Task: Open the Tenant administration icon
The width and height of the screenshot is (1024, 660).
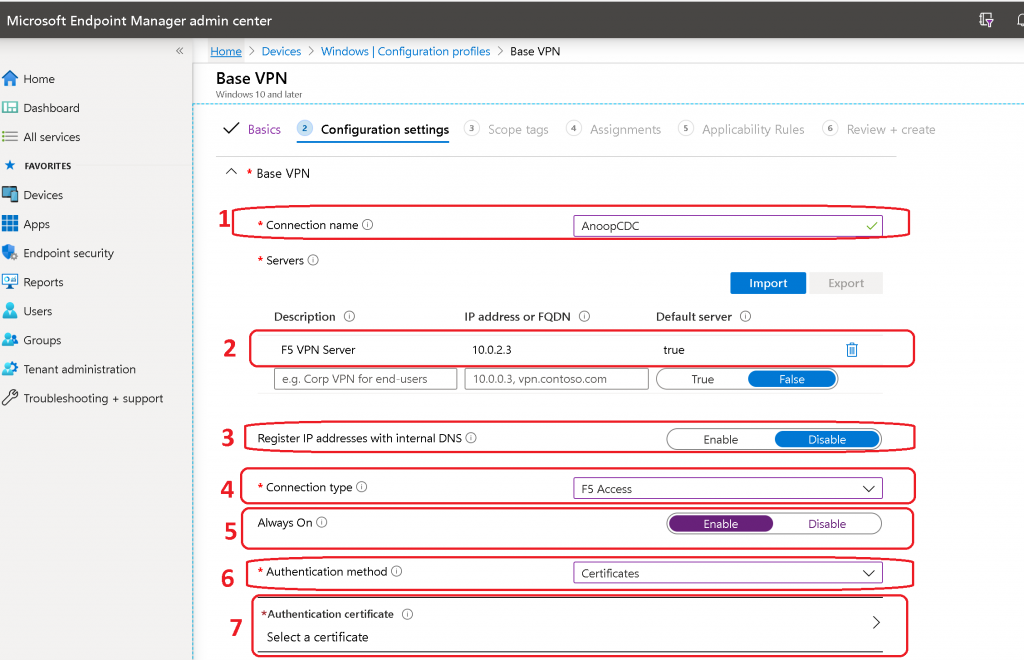Action: [x=10, y=369]
